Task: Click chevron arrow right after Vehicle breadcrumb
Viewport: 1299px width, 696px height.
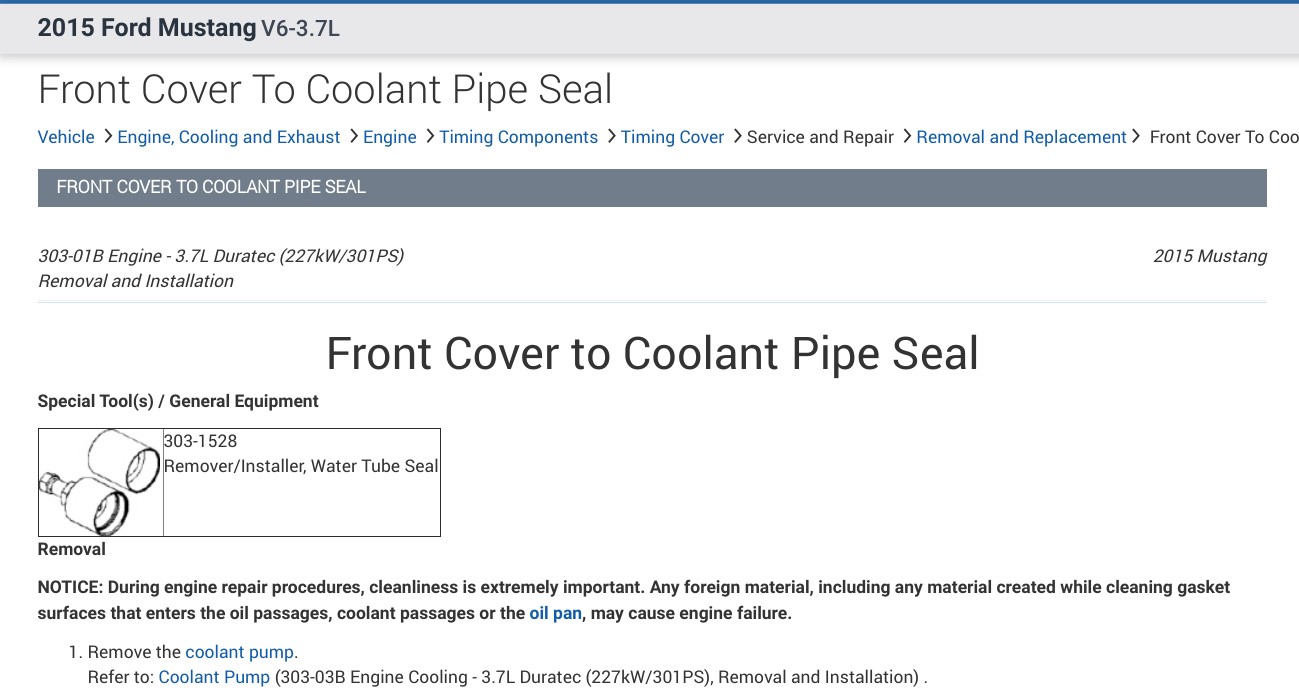Action: pos(107,136)
